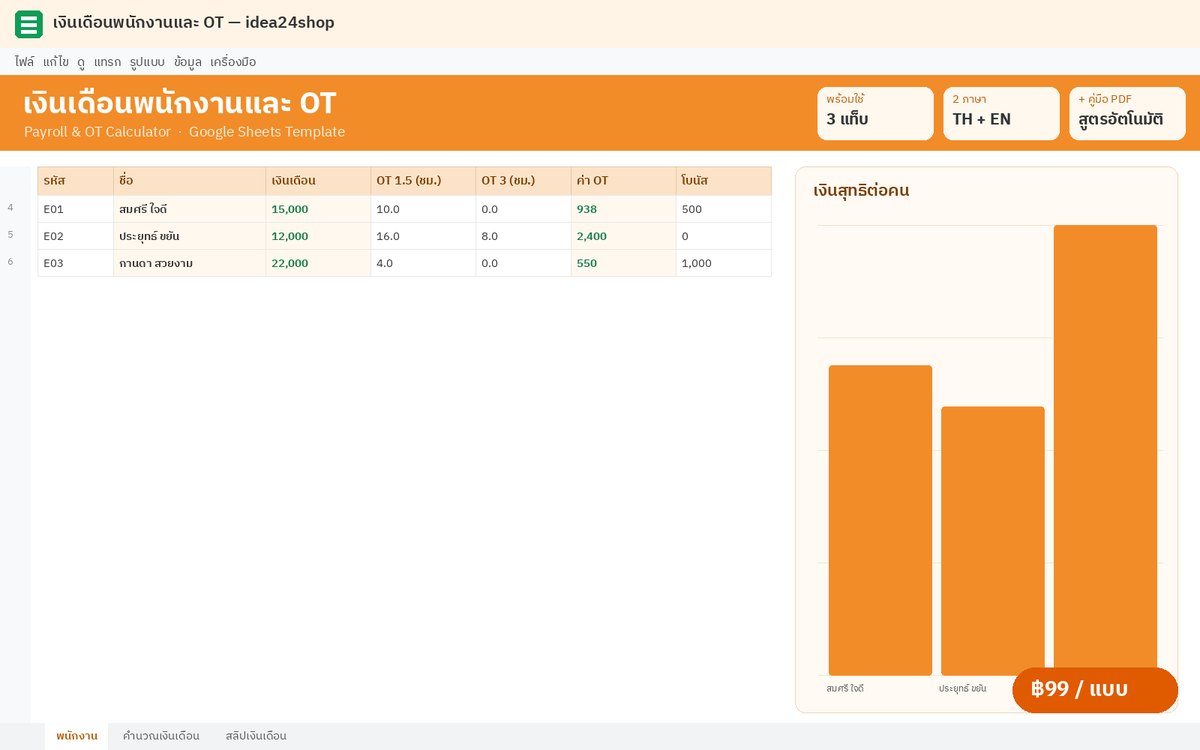Click OT 1.5 hours cell 16.0

click(x=423, y=236)
